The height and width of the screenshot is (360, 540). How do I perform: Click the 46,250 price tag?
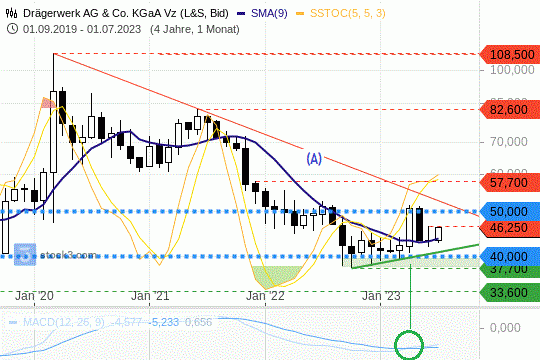510,228
